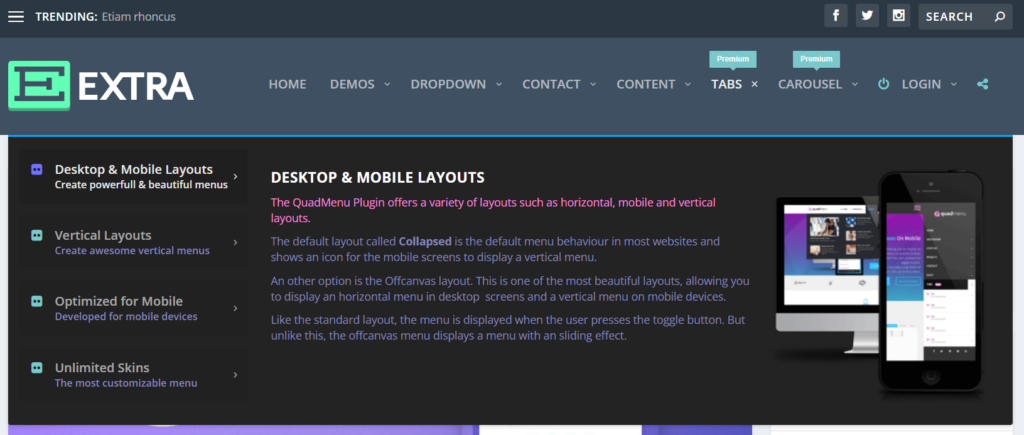The image size is (1024, 435).
Task: Click the EXTRA logo
Action: click(x=101, y=86)
